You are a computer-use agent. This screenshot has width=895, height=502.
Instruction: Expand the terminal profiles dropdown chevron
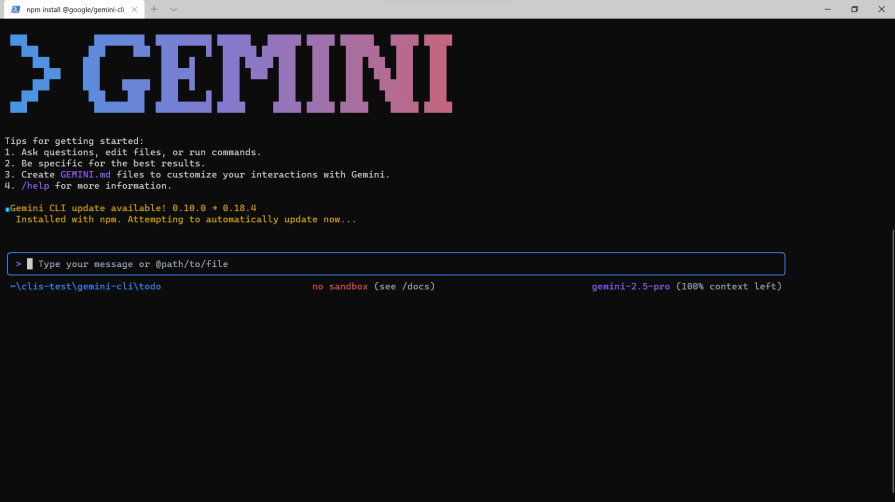[174, 9]
